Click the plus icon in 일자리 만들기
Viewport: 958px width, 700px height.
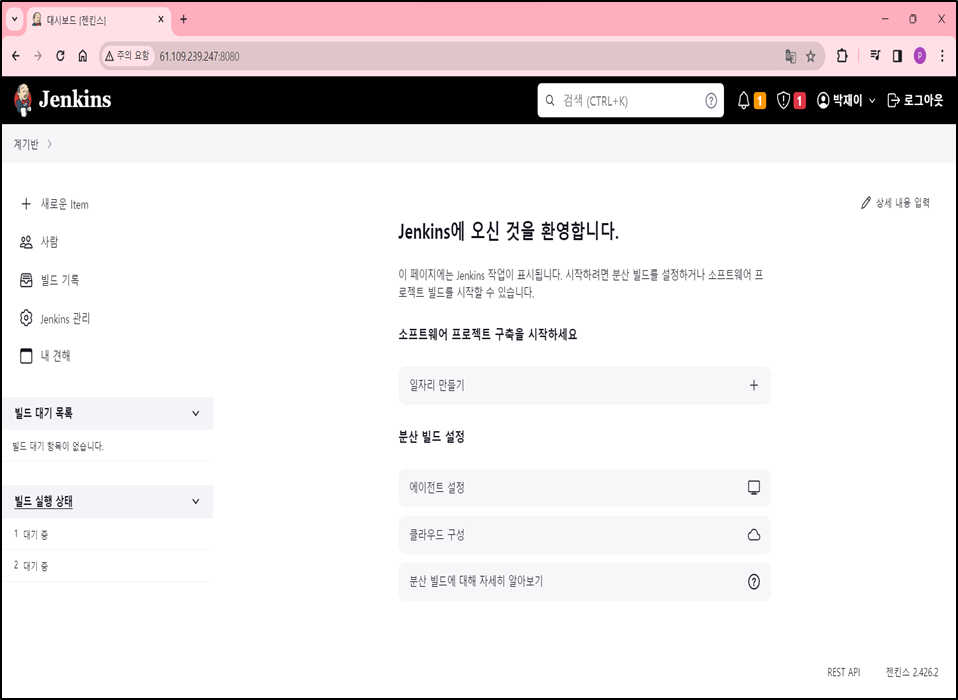(754, 385)
